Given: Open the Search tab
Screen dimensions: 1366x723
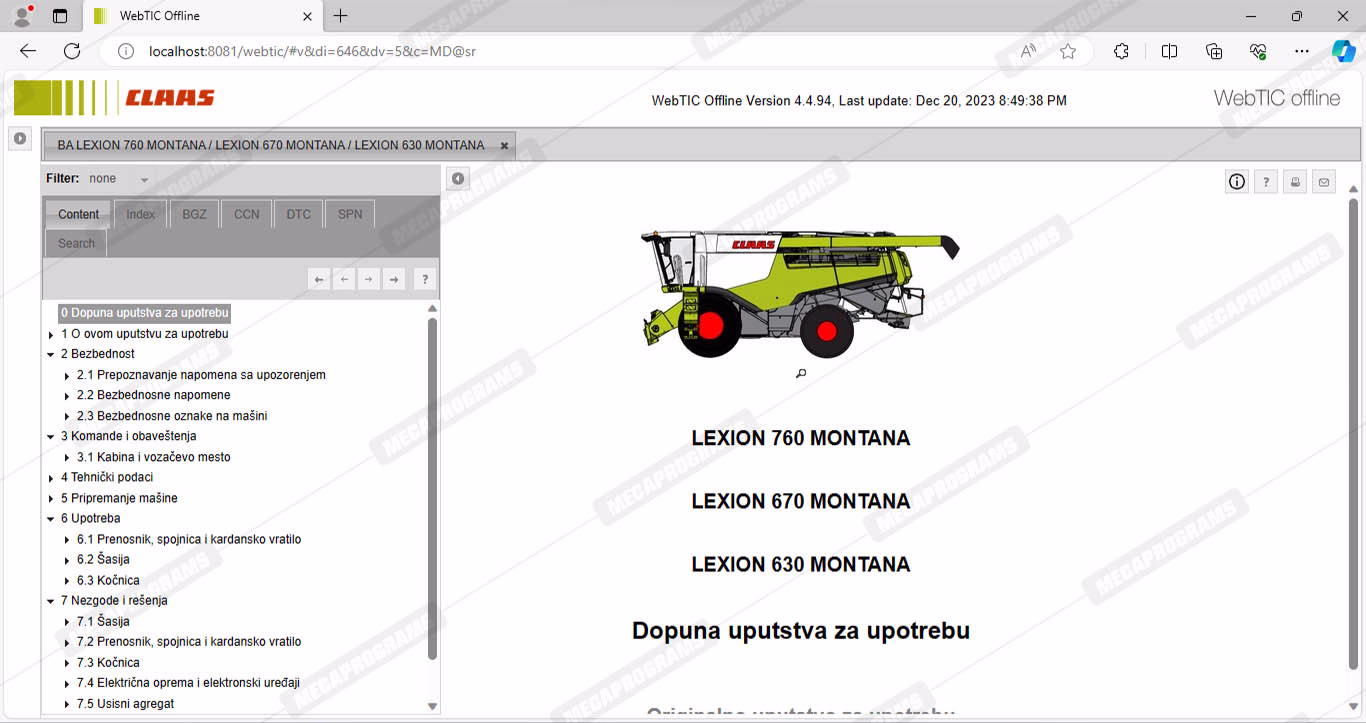Looking at the screenshot, I should pos(76,243).
